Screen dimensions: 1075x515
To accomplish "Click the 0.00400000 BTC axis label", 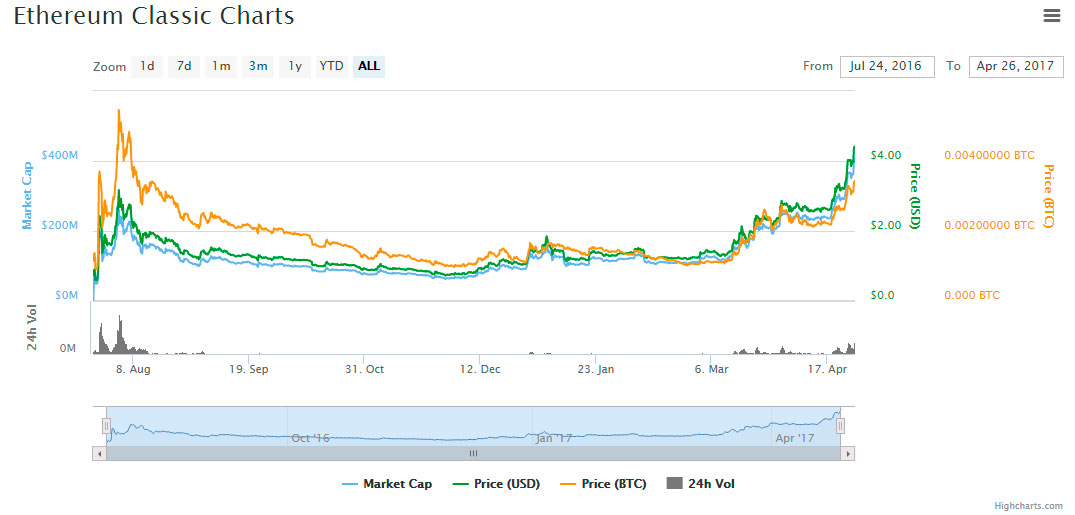I will pyautogui.click(x=989, y=155).
